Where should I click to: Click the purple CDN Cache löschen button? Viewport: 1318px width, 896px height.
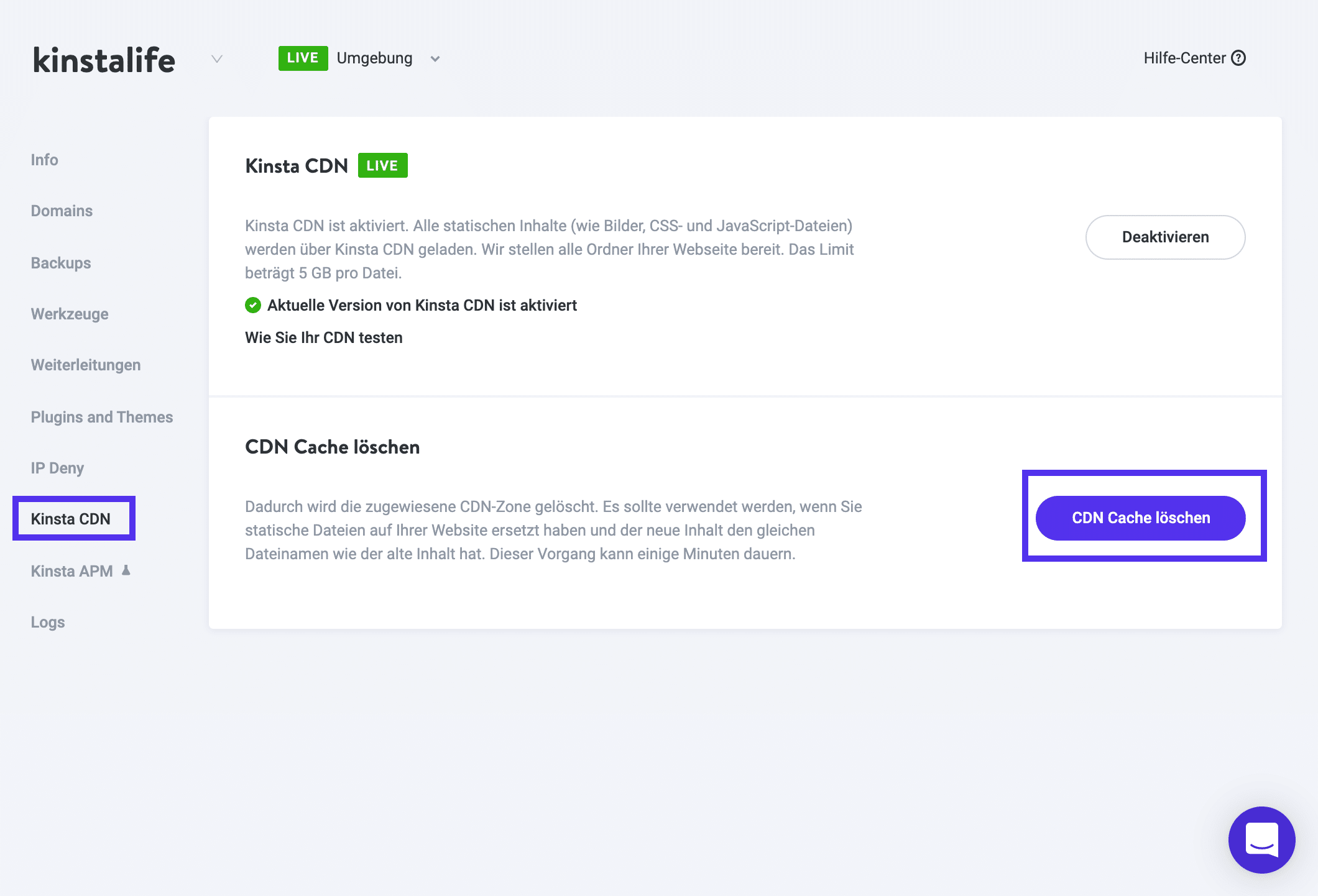point(1140,518)
